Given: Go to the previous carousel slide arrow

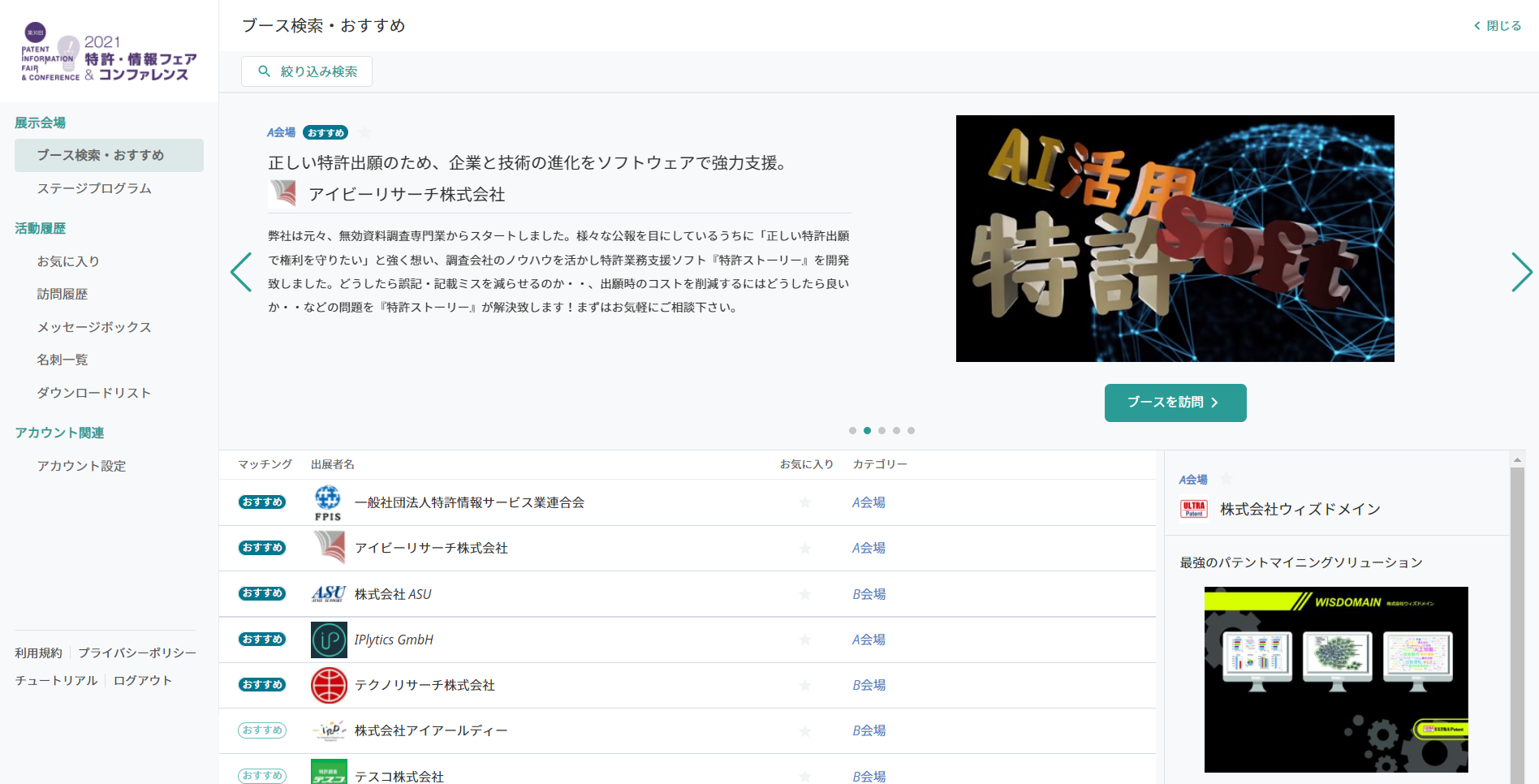Looking at the screenshot, I should (241, 272).
